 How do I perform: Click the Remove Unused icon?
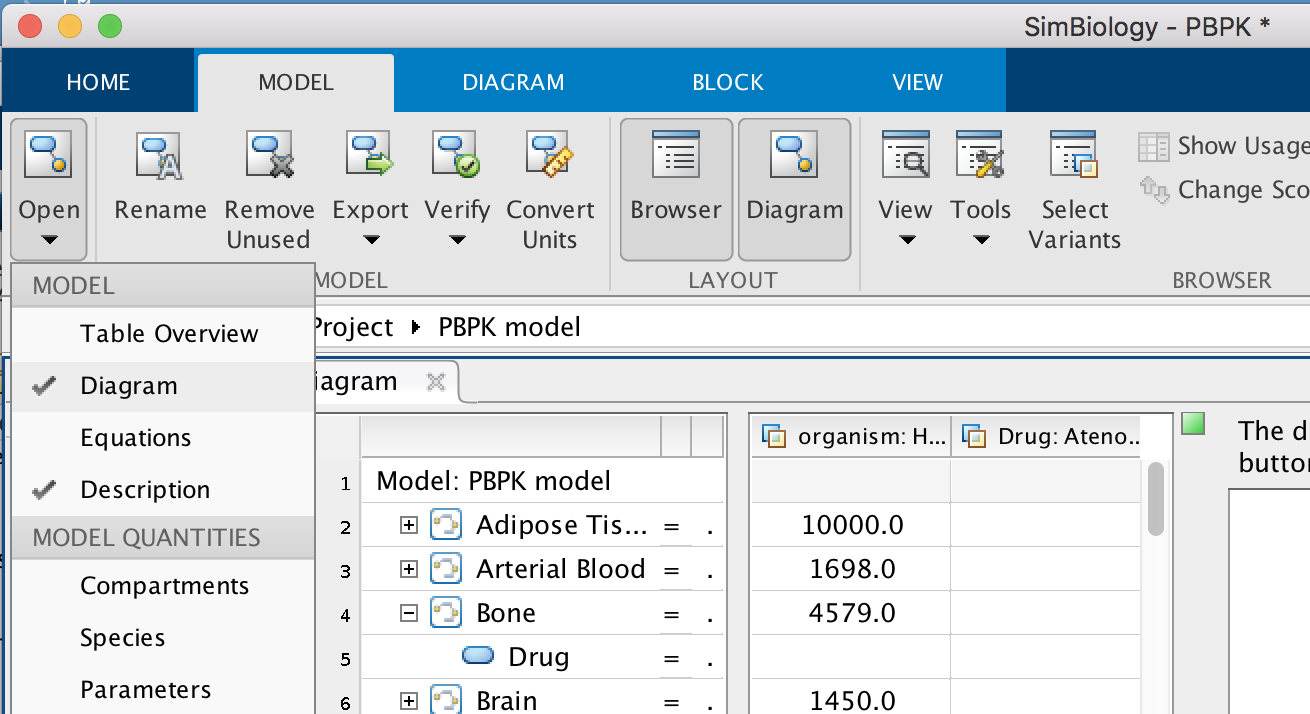269,157
